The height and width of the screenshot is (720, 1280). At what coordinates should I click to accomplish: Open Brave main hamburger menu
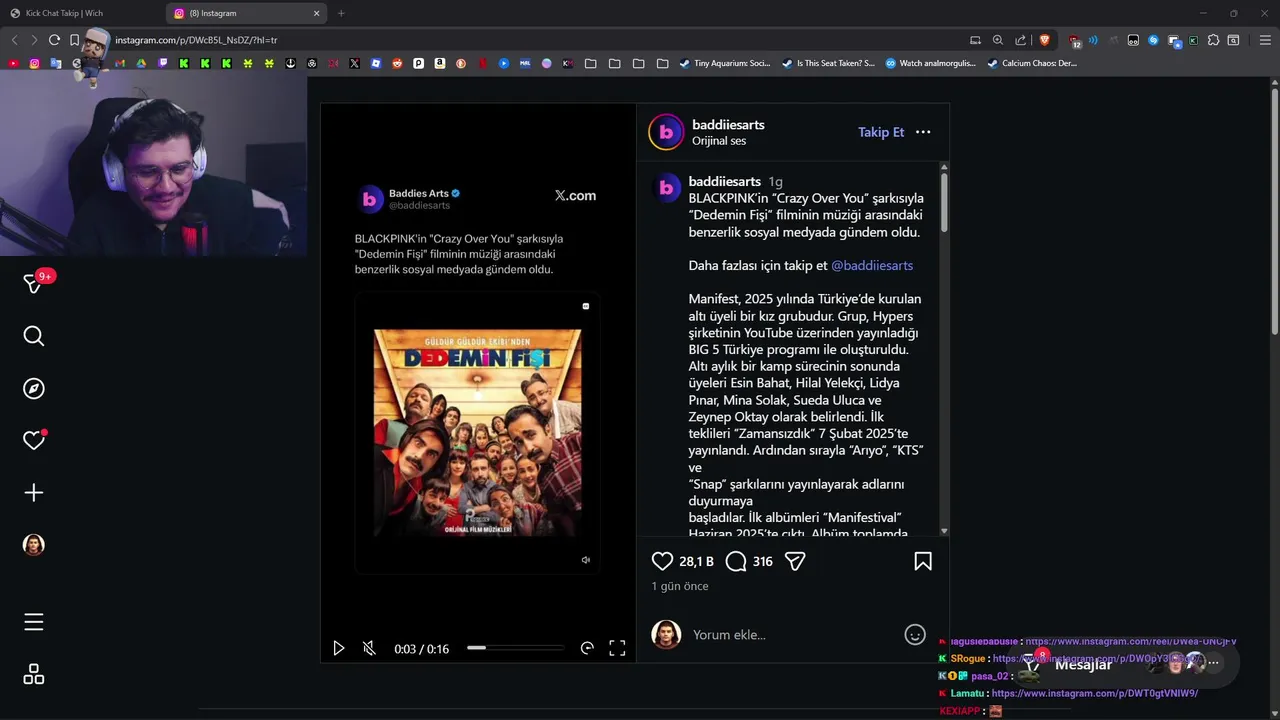coord(1265,40)
